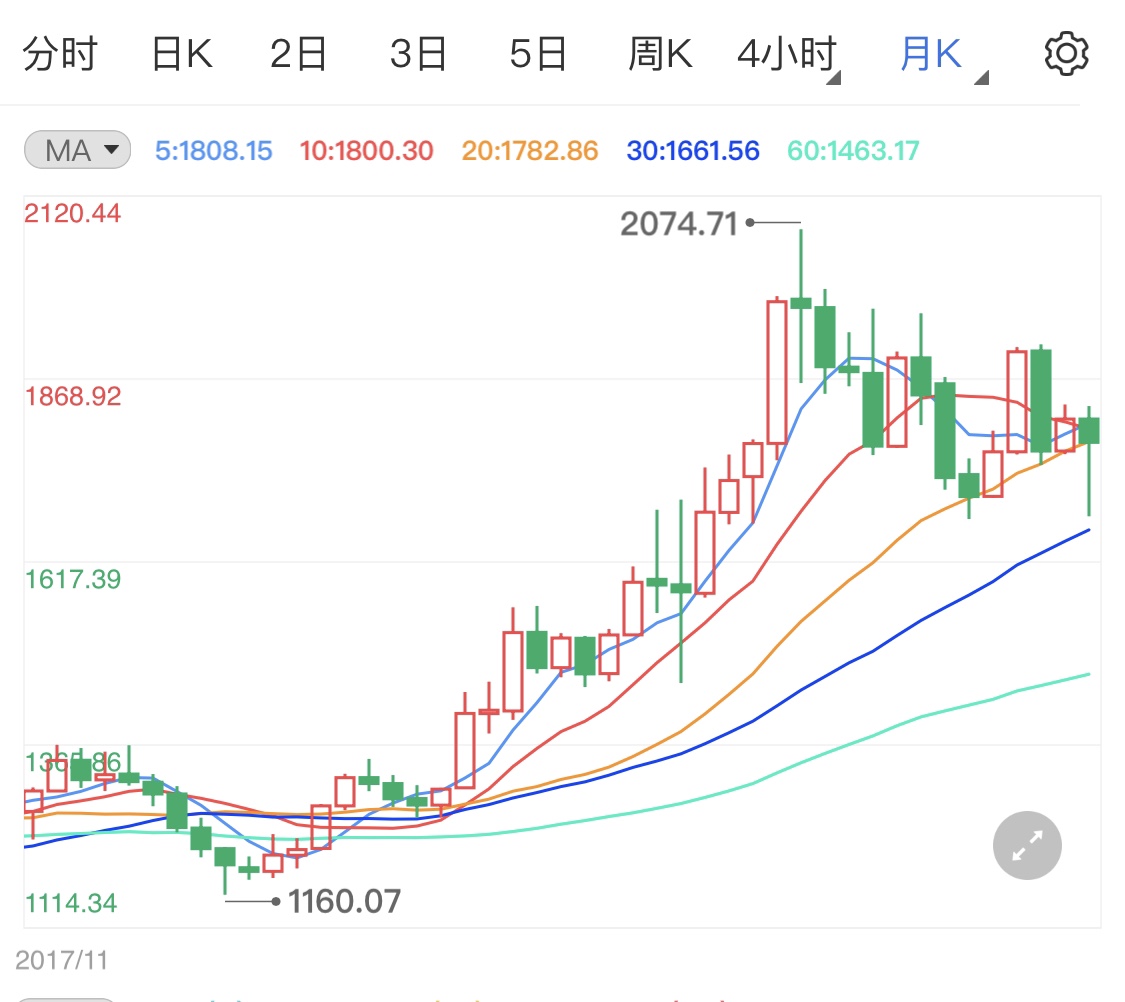Select the 日K daily candlestick tab
1125x1002 pixels.
182,54
